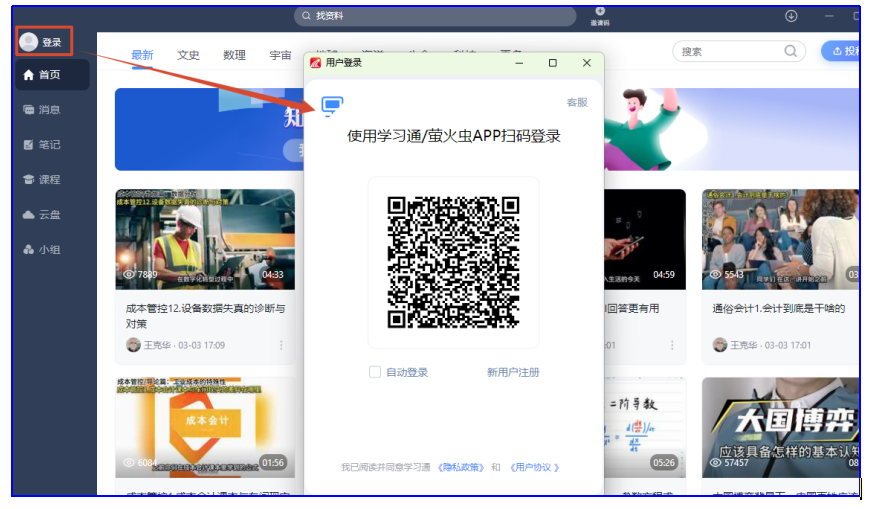Viewport: 870px width, 509px height.
Task: Click the 搜索 input field
Action: tap(739, 52)
